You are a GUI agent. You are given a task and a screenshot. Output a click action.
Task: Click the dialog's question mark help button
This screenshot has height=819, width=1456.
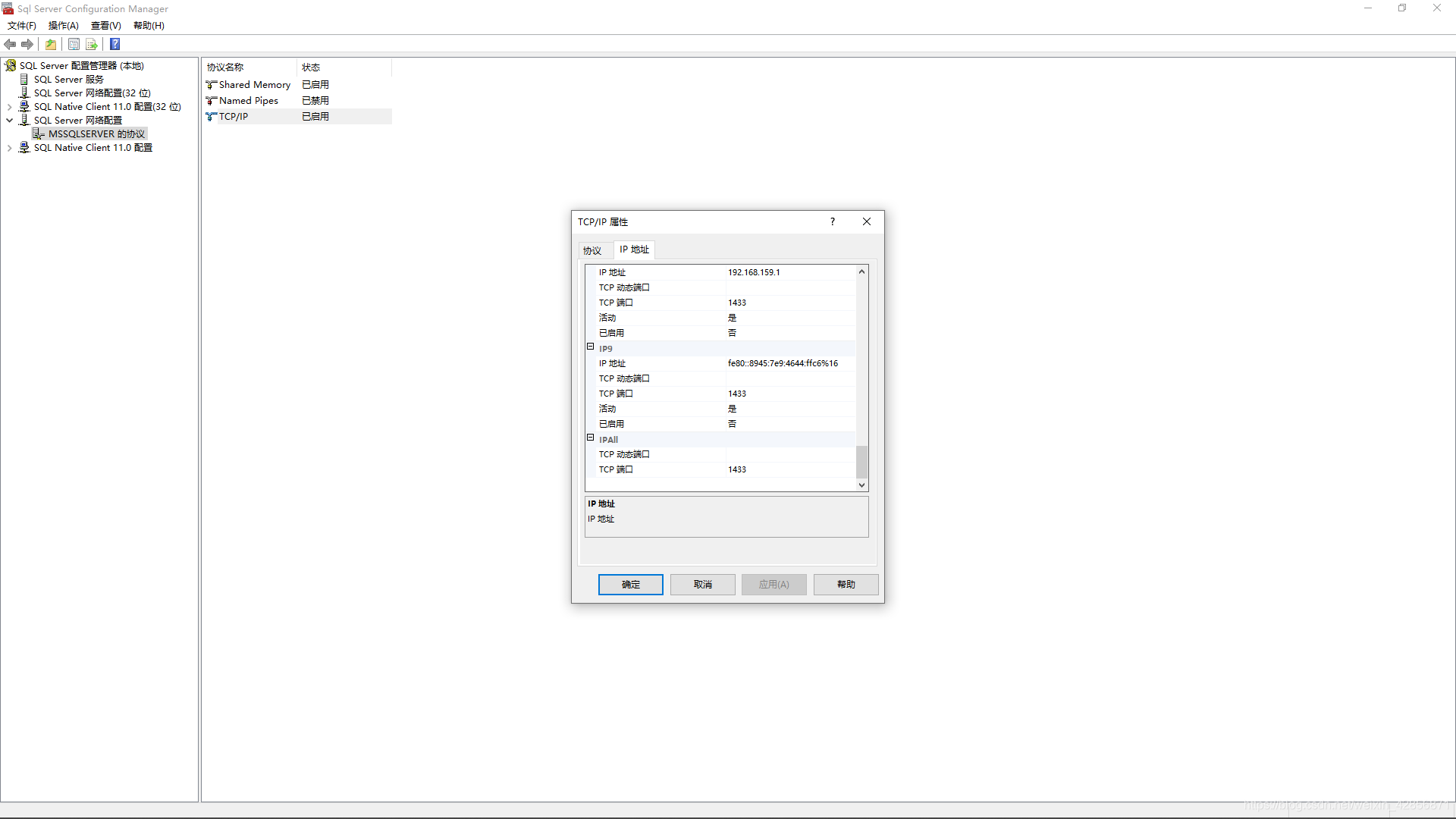click(832, 221)
